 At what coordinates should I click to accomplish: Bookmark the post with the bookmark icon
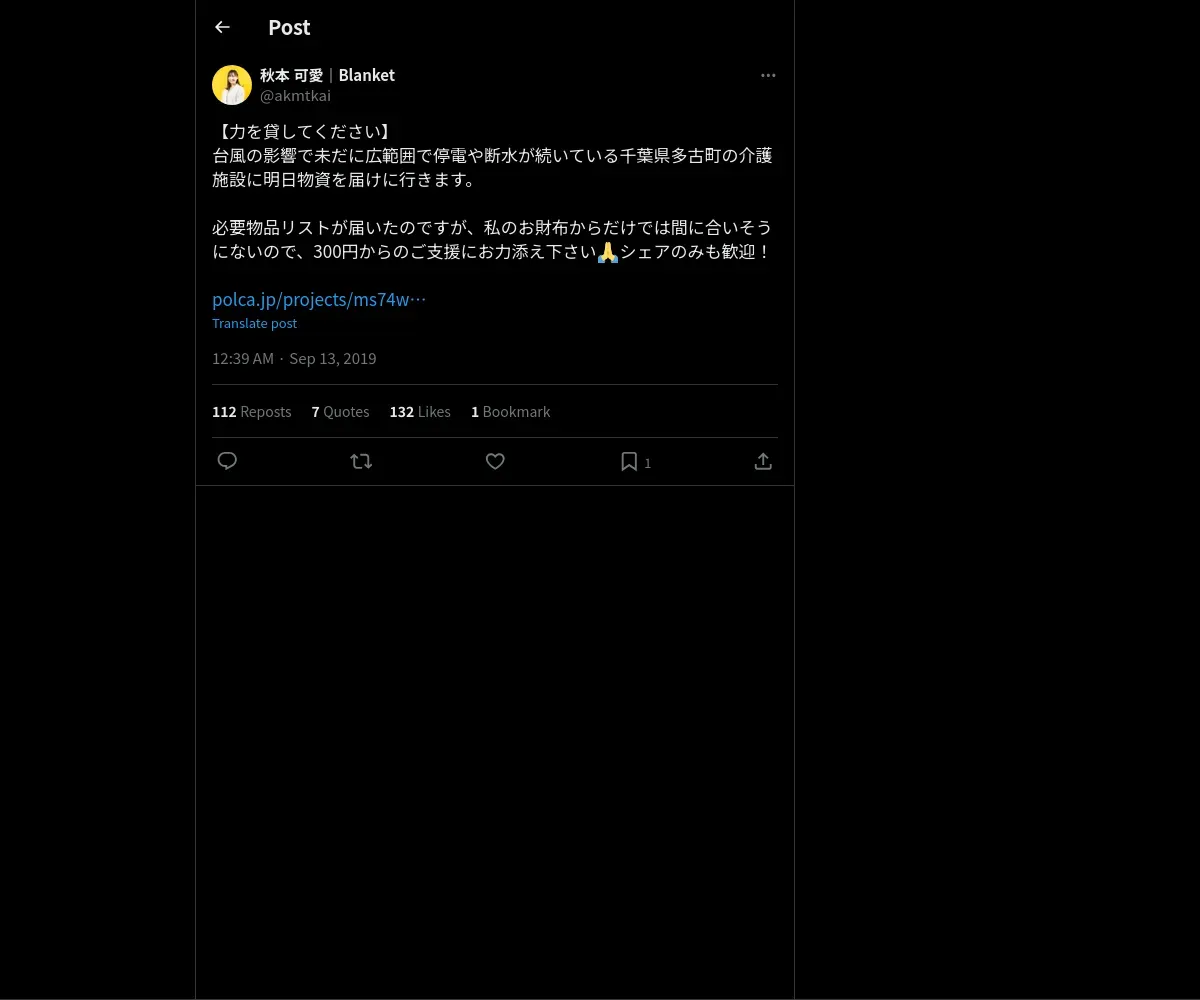tap(629, 461)
